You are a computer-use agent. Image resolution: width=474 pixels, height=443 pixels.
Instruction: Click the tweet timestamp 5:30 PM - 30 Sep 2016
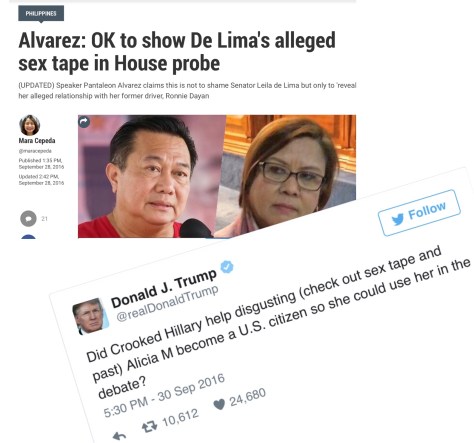(164, 396)
